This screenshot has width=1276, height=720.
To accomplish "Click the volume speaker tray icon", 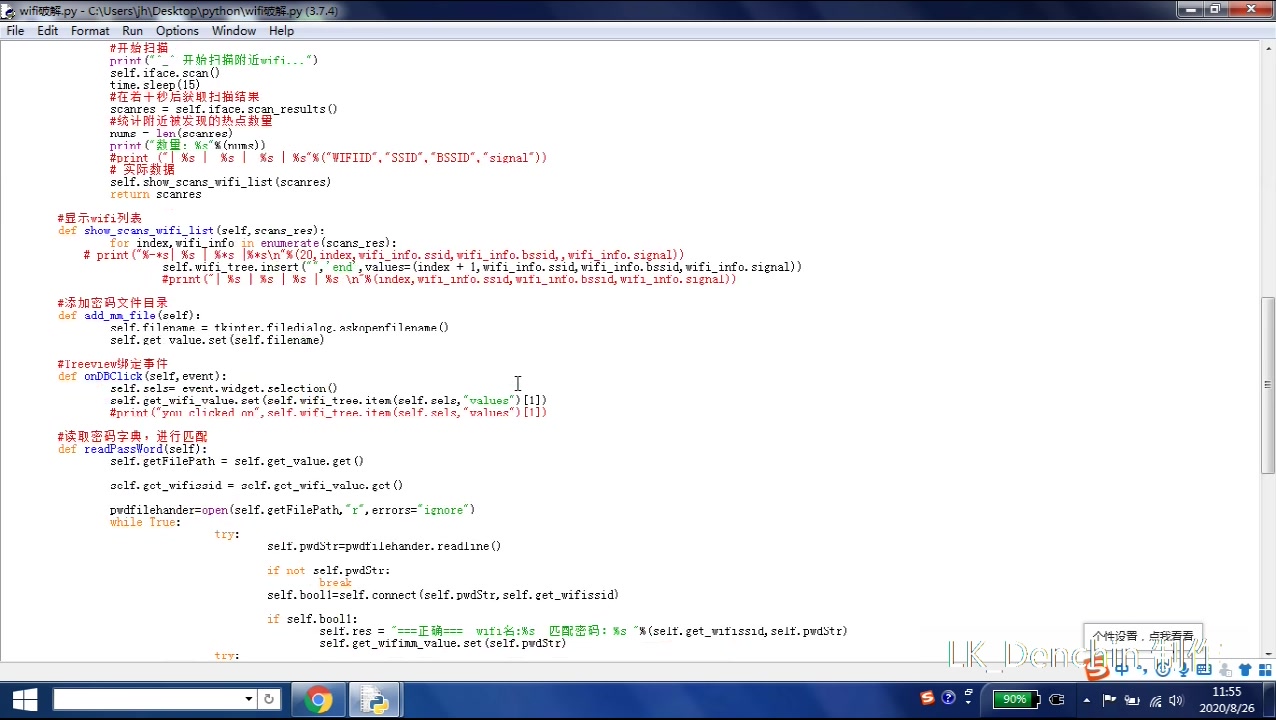I will tap(1176, 700).
